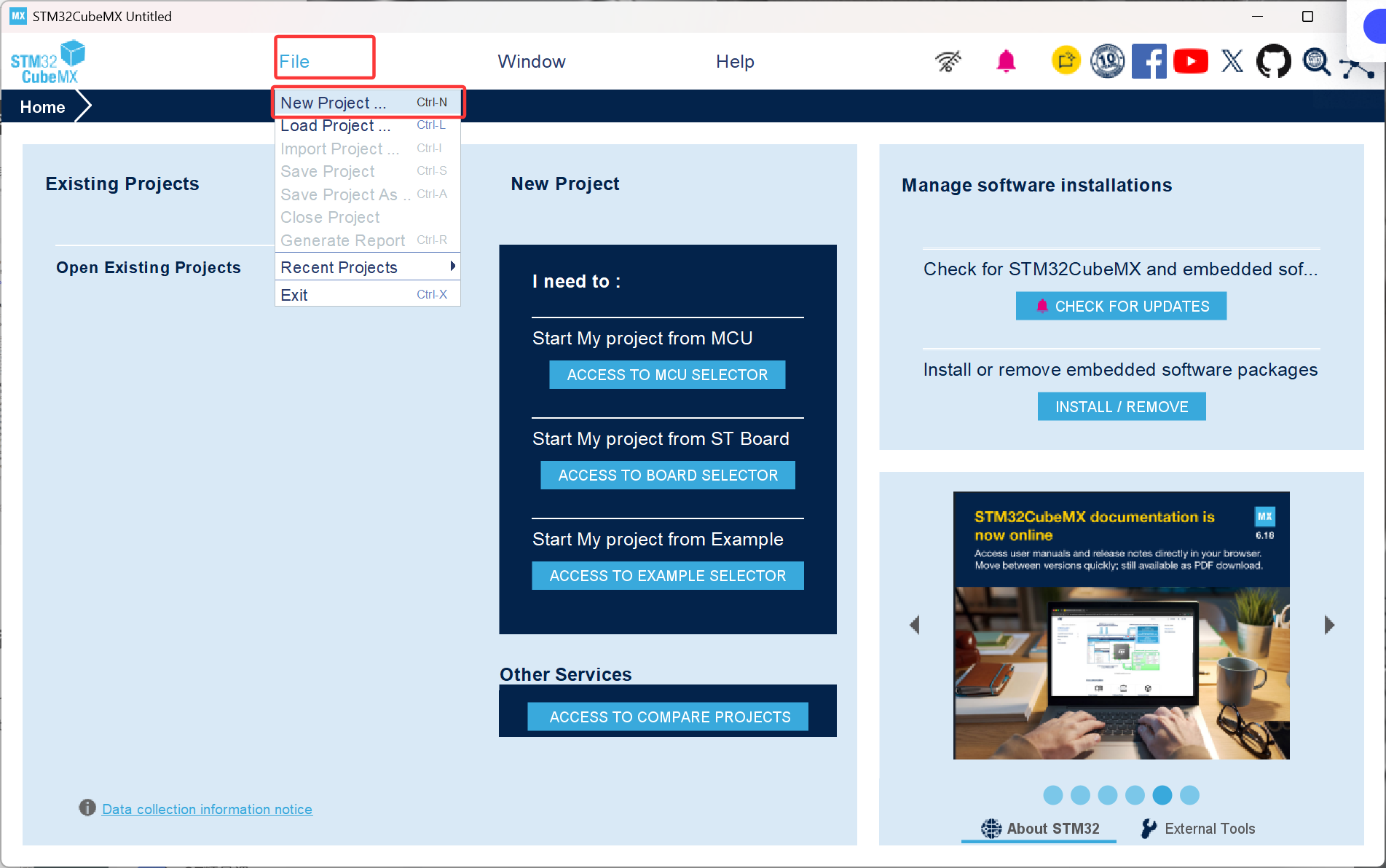Open the YouTube icon link
The height and width of the screenshot is (868, 1386).
click(x=1191, y=61)
